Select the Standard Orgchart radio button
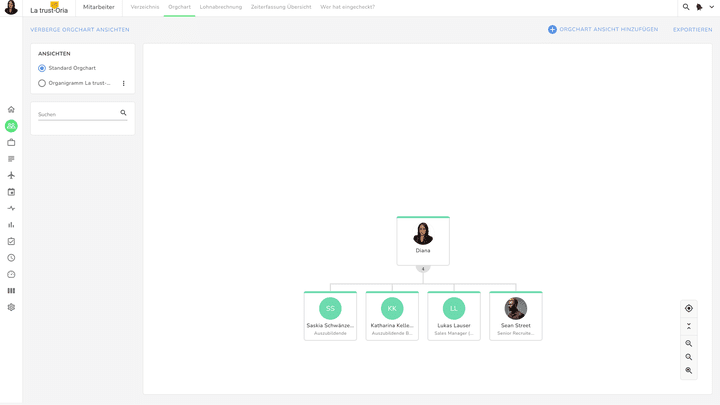This screenshot has width=720, height=405. point(42,68)
